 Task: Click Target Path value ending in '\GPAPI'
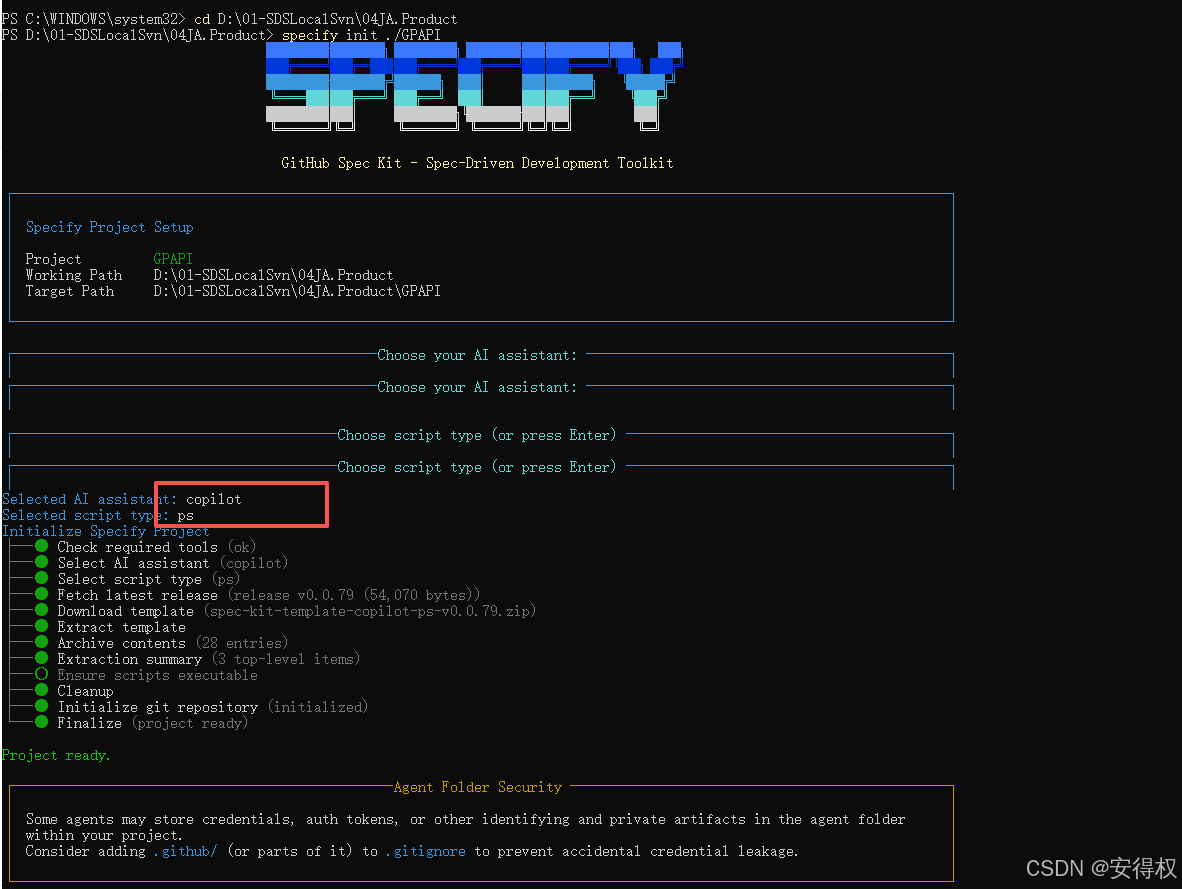point(297,291)
